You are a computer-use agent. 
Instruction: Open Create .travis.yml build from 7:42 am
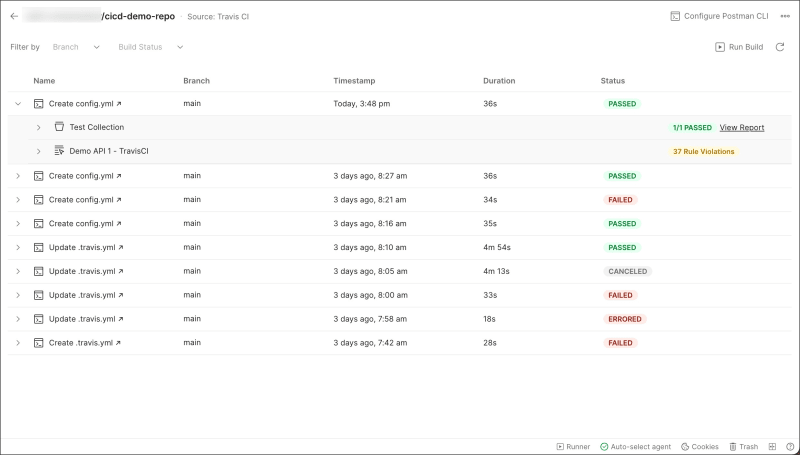point(85,343)
